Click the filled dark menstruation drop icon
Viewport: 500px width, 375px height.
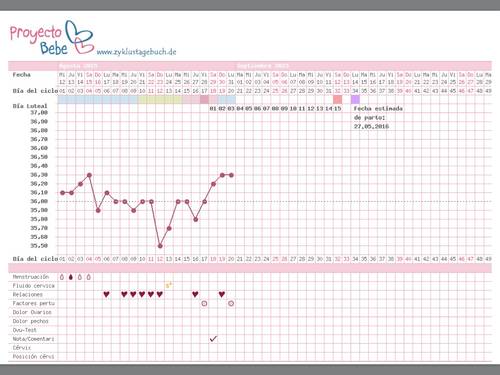71,277
